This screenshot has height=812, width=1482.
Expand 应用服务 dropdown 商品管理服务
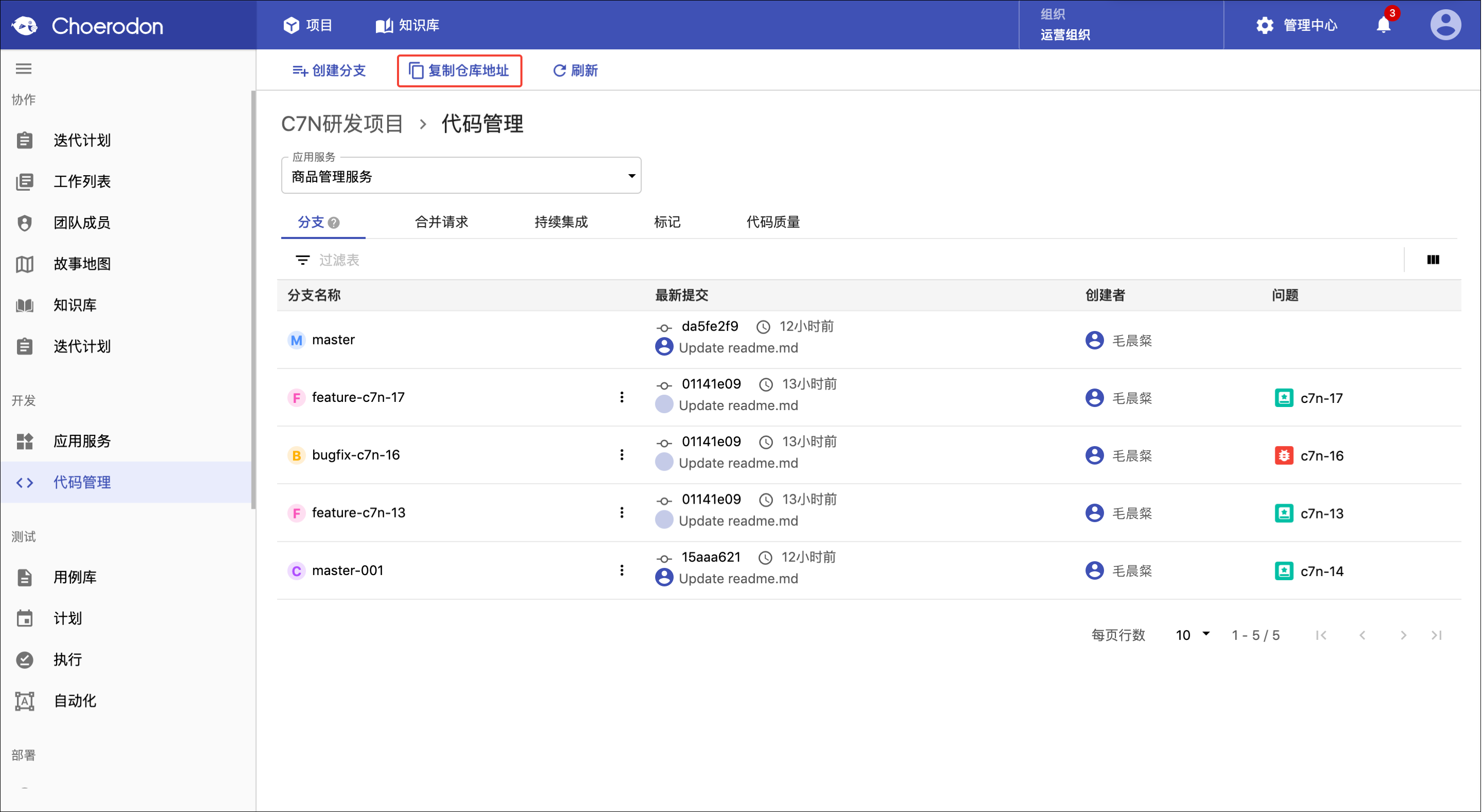461,176
